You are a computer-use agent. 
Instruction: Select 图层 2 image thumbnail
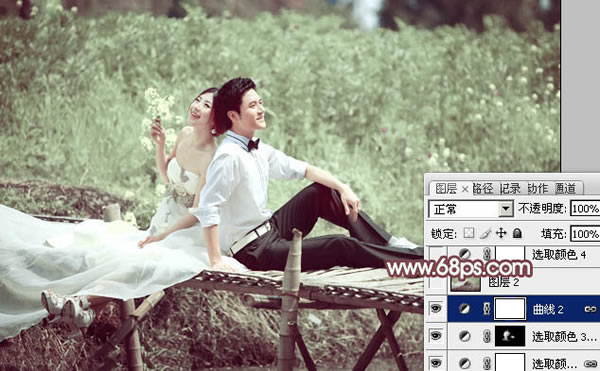(x=466, y=283)
